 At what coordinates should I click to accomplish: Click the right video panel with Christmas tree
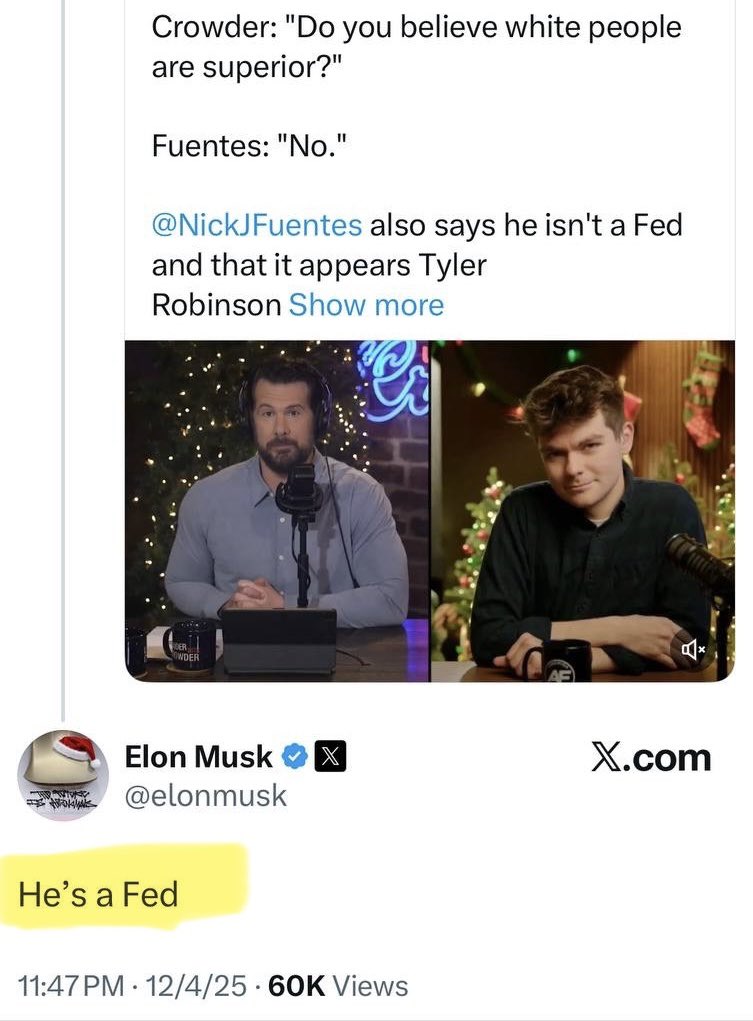[583, 510]
